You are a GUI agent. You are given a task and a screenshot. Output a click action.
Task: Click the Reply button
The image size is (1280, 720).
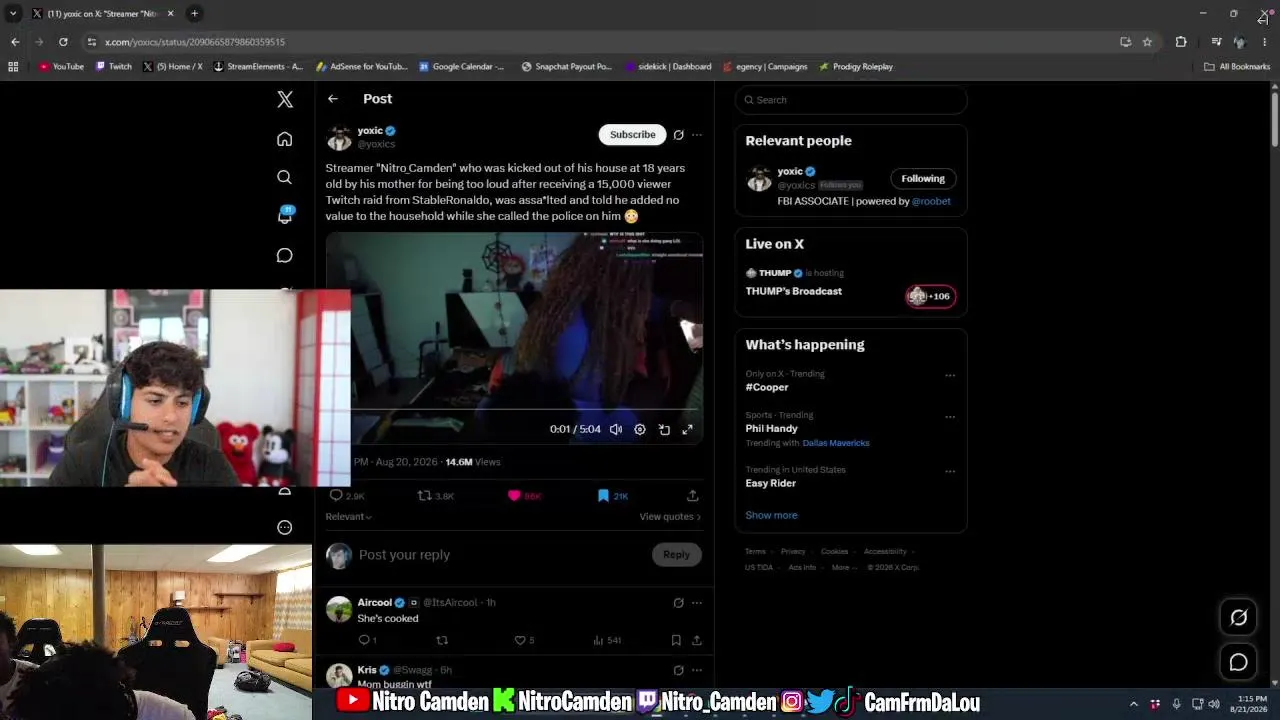(676, 555)
